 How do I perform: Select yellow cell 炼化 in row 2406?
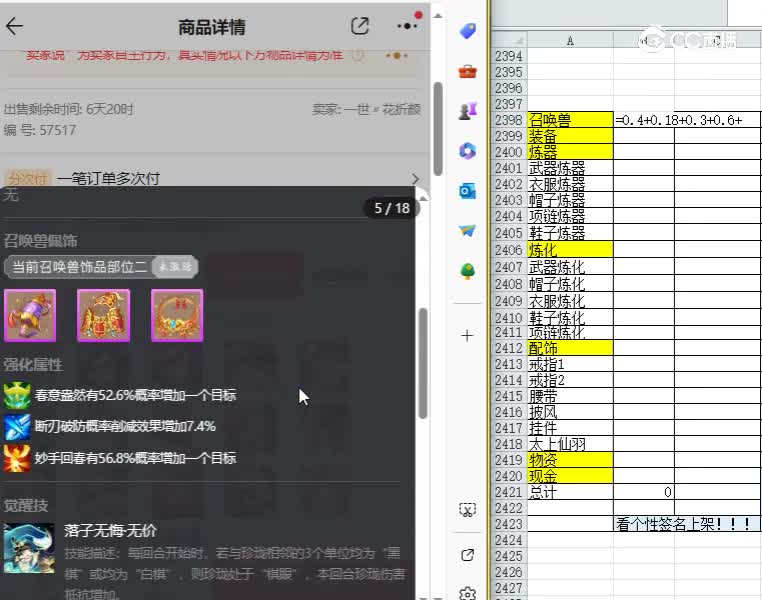[x=570, y=250]
